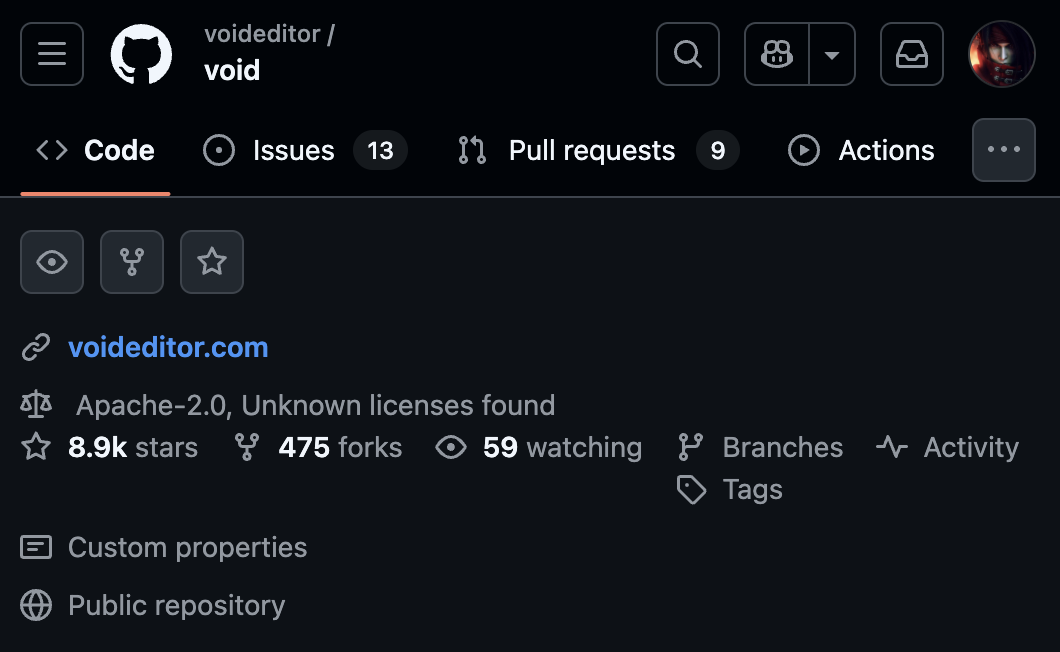Open the user avatar profile menu

(x=1002, y=54)
